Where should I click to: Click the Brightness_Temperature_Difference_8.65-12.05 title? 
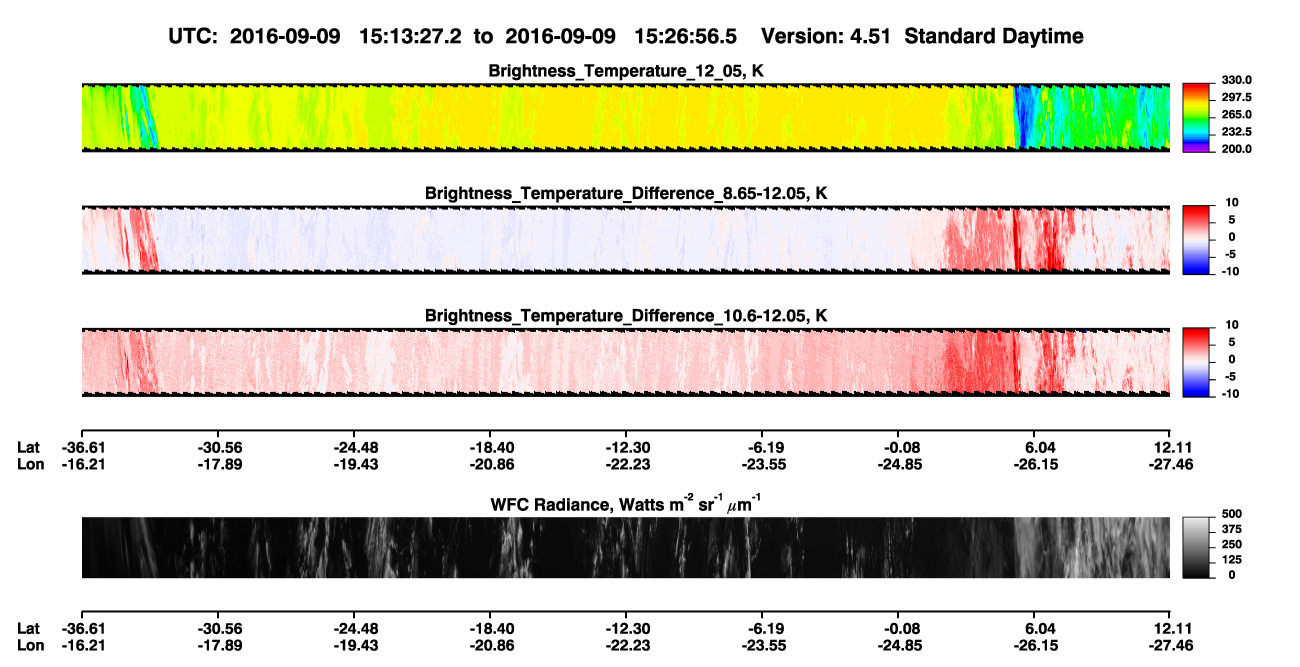click(626, 193)
